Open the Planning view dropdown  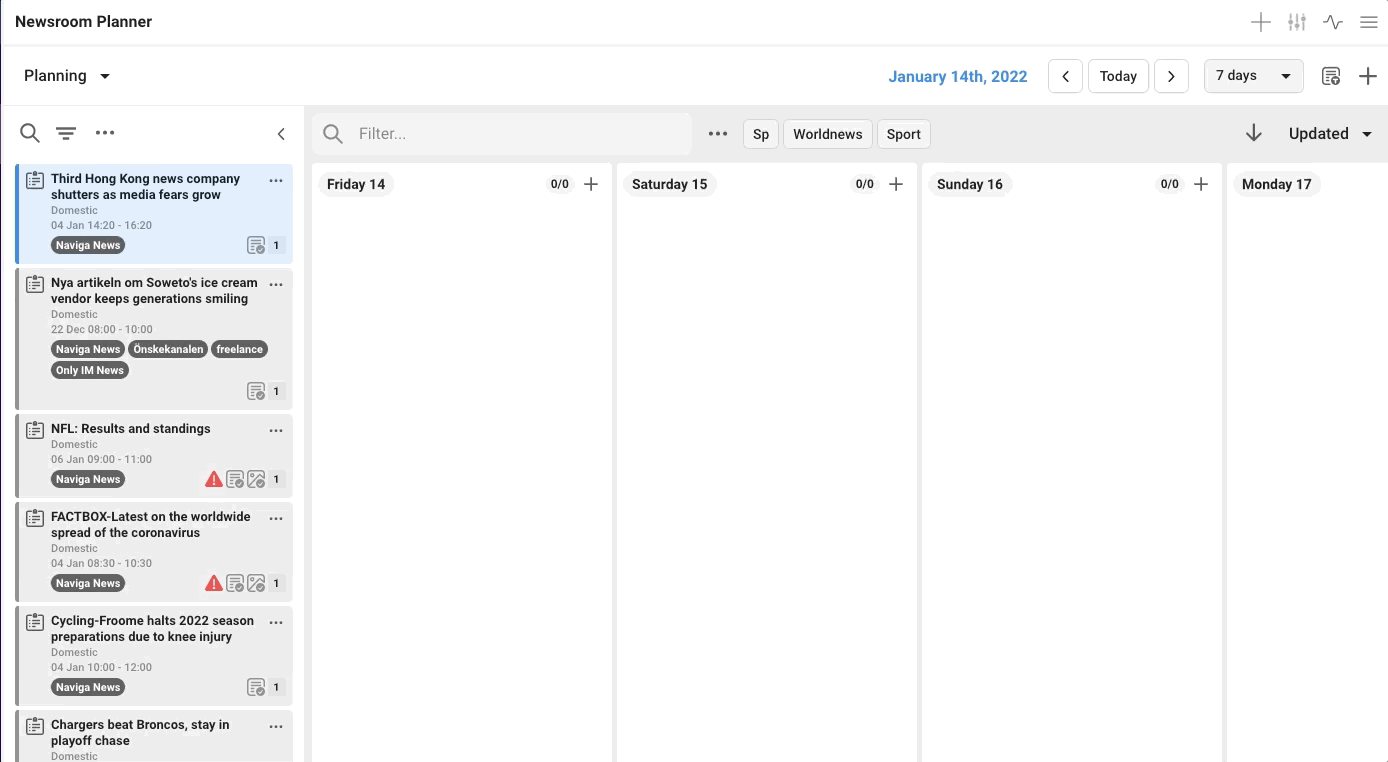pos(67,76)
